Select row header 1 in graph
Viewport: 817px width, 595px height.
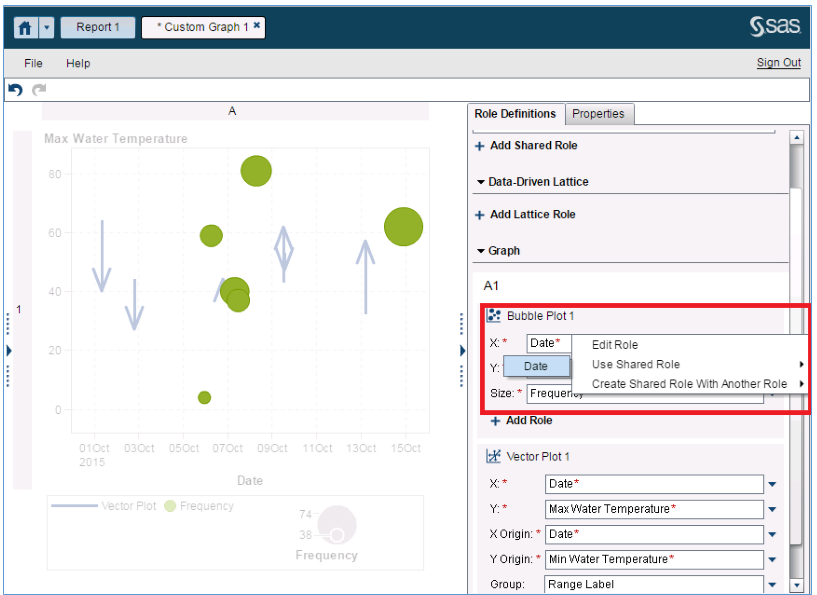click(22, 310)
